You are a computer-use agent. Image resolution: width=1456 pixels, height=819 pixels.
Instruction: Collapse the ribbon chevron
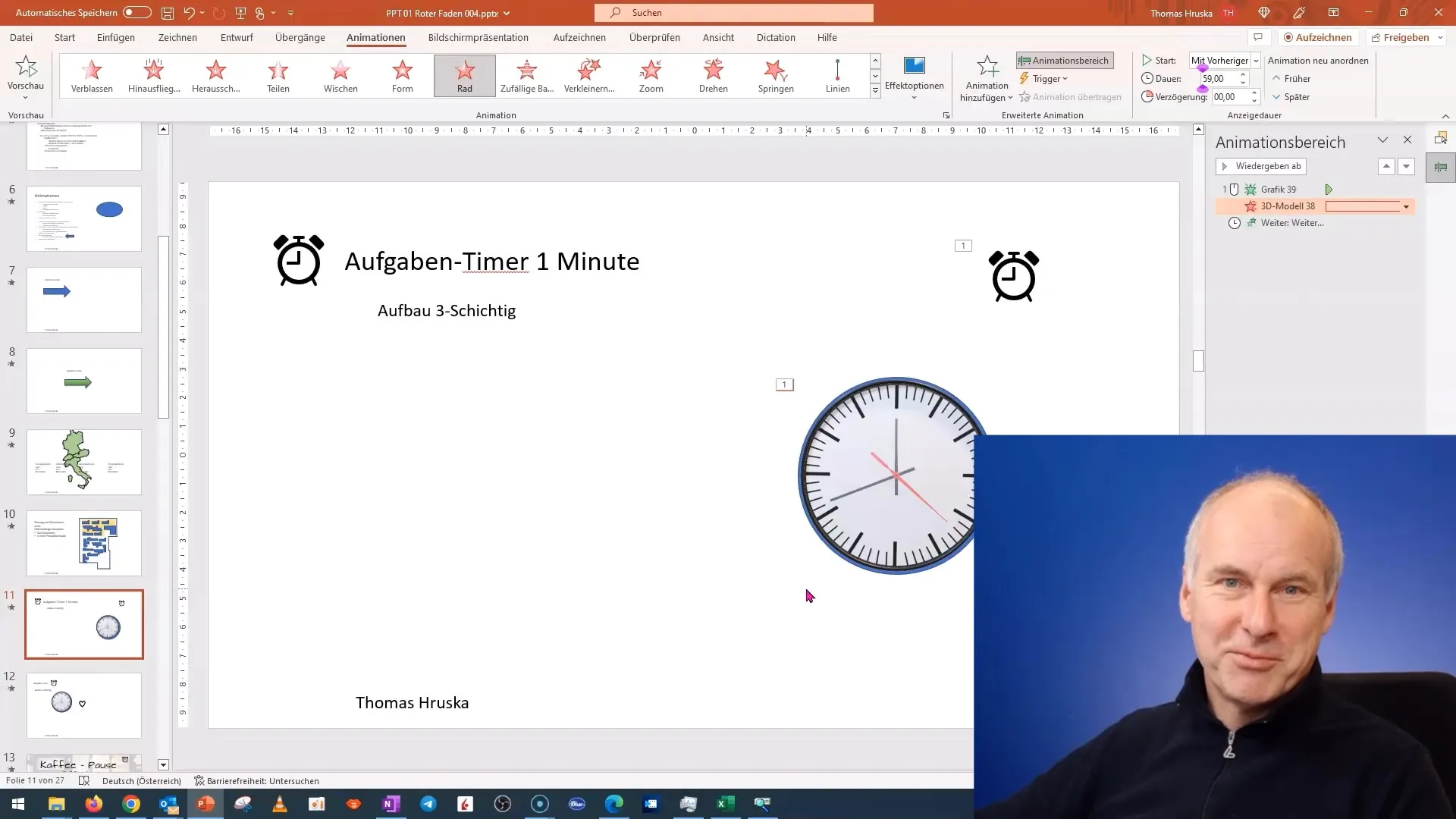coord(1445,116)
